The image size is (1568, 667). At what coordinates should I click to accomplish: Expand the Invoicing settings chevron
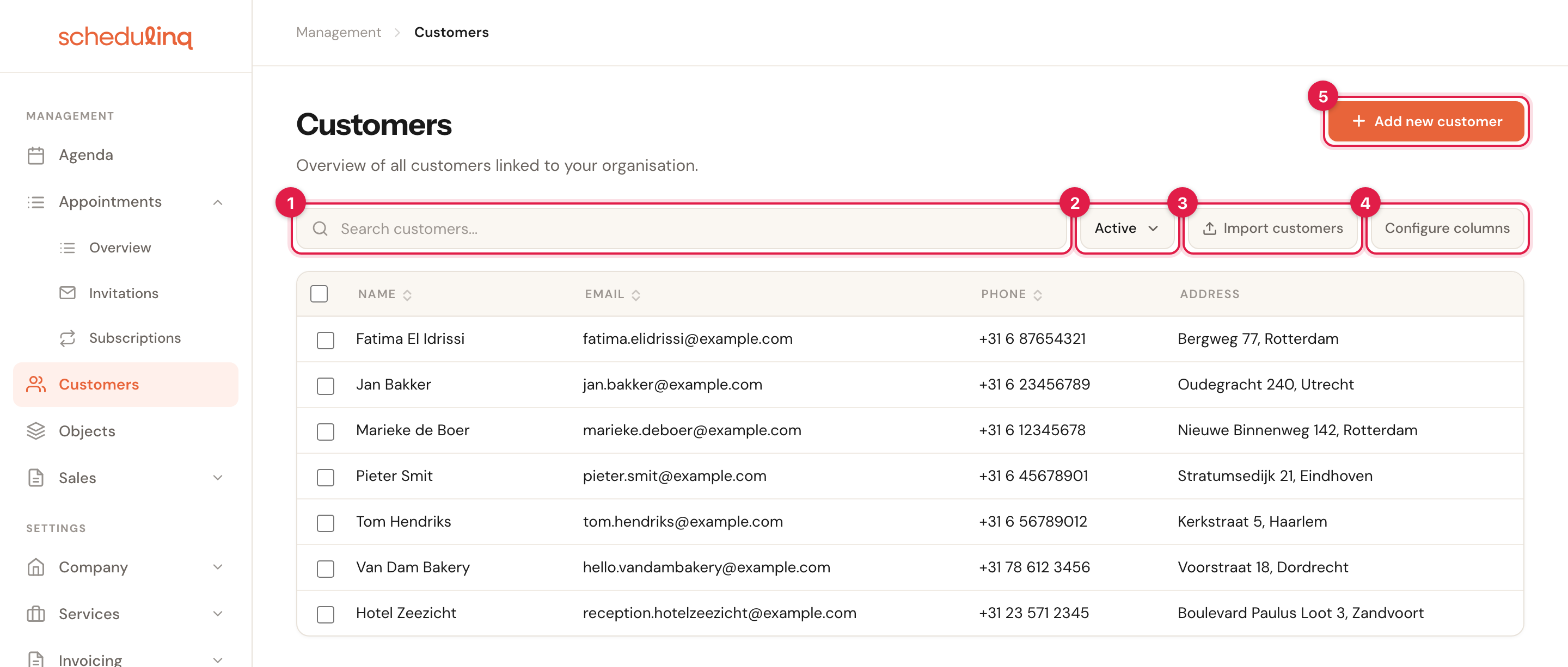click(218, 660)
